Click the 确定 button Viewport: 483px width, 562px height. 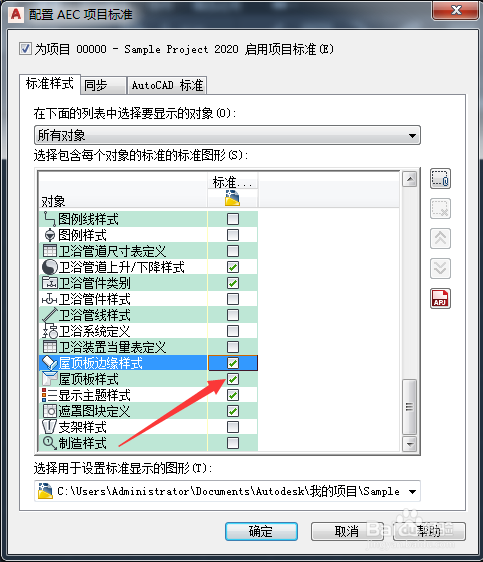coord(261,531)
